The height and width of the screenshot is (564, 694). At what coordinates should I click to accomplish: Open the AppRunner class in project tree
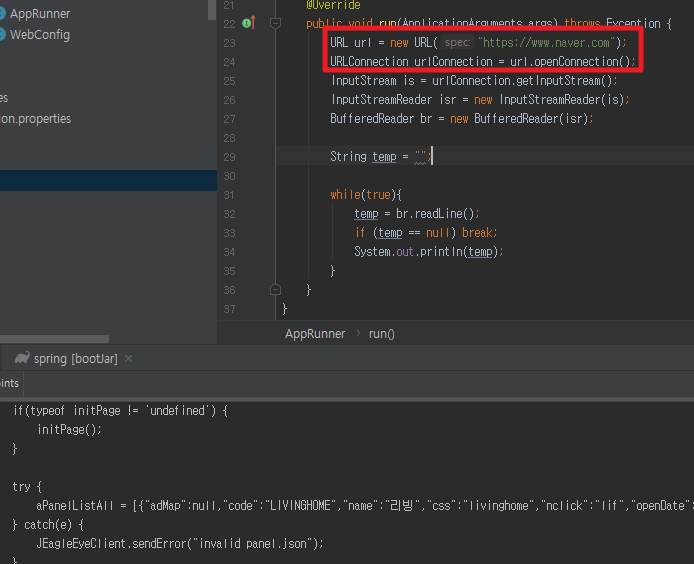tap(40, 14)
